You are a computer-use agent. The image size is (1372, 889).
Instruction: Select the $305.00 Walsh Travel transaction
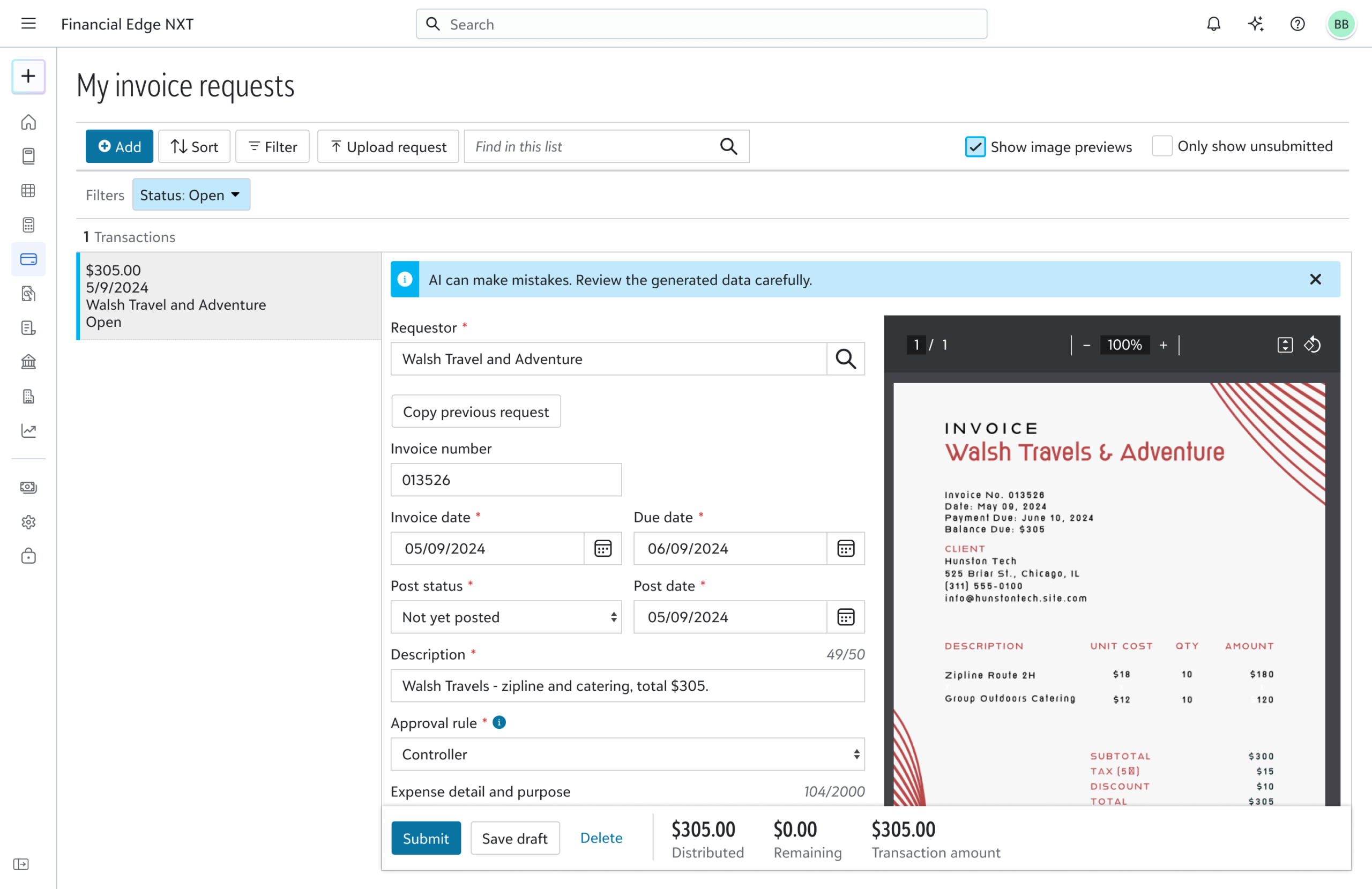click(229, 296)
